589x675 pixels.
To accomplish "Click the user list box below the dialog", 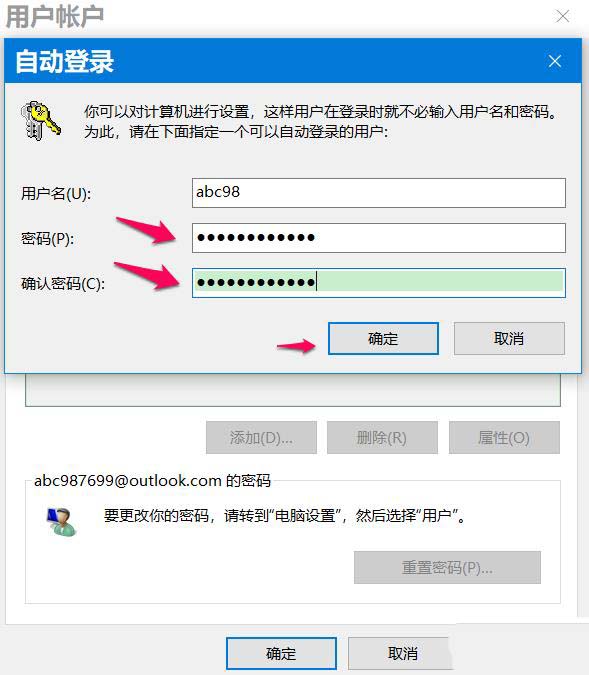I will coord(293,390).
